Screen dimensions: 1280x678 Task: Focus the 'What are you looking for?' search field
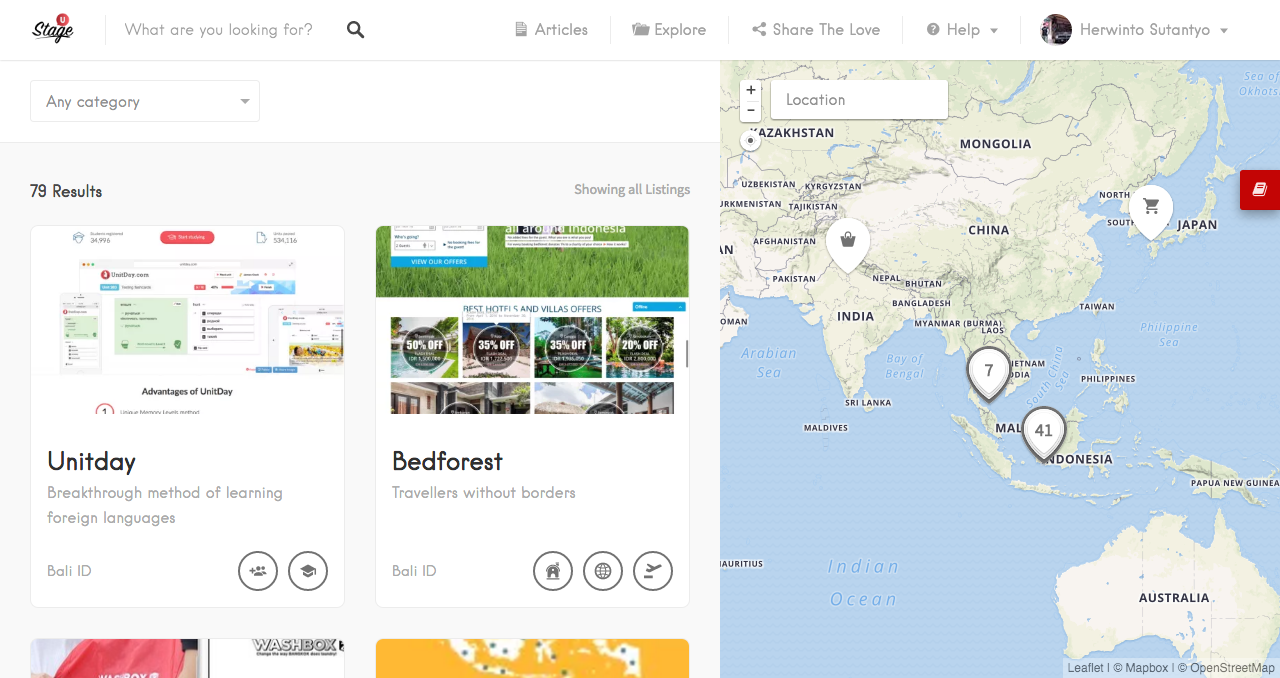tap(219, 30)
